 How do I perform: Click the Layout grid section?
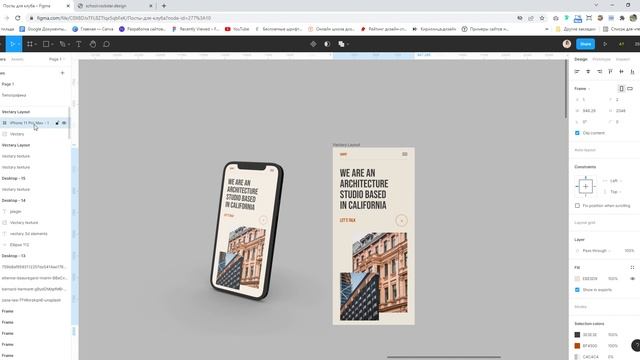coord(585,222)
